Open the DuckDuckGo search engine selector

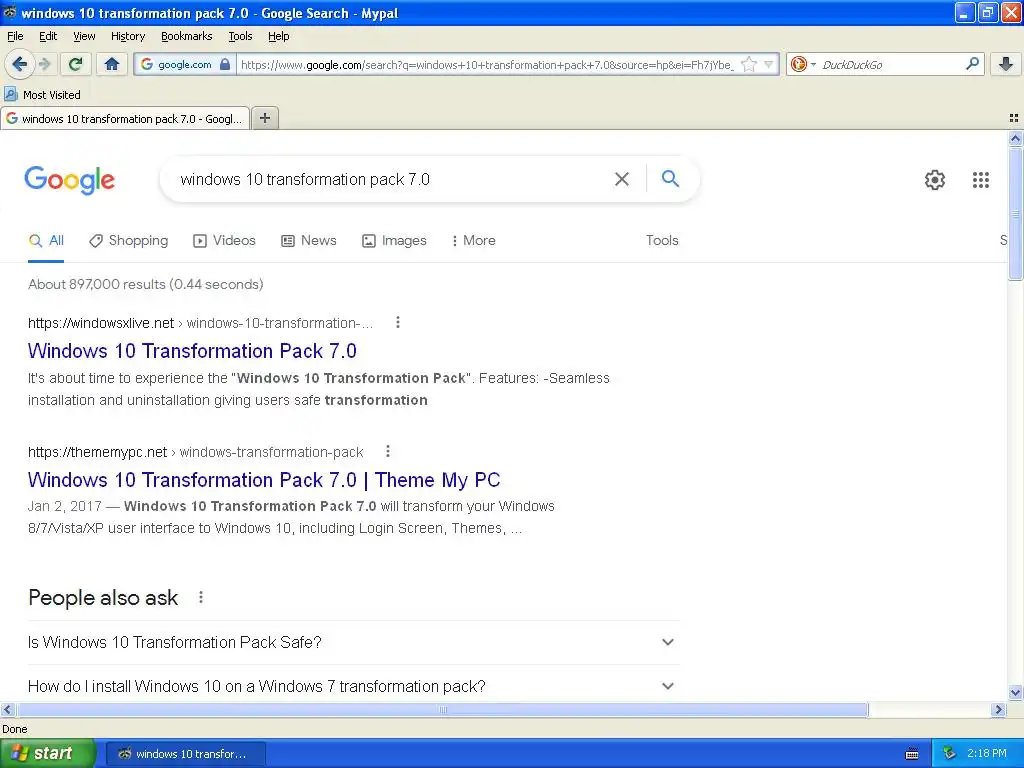(803, 64)
